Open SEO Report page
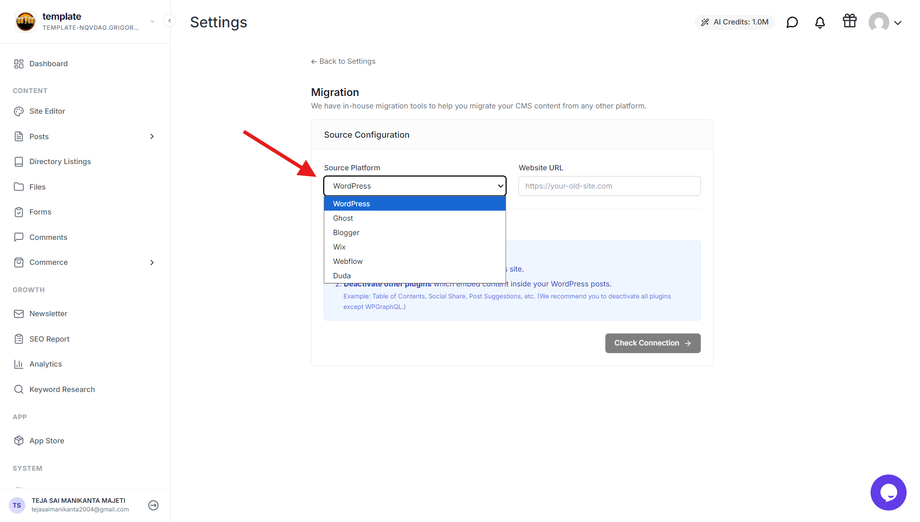920x522 pixels. click(49, 339)
